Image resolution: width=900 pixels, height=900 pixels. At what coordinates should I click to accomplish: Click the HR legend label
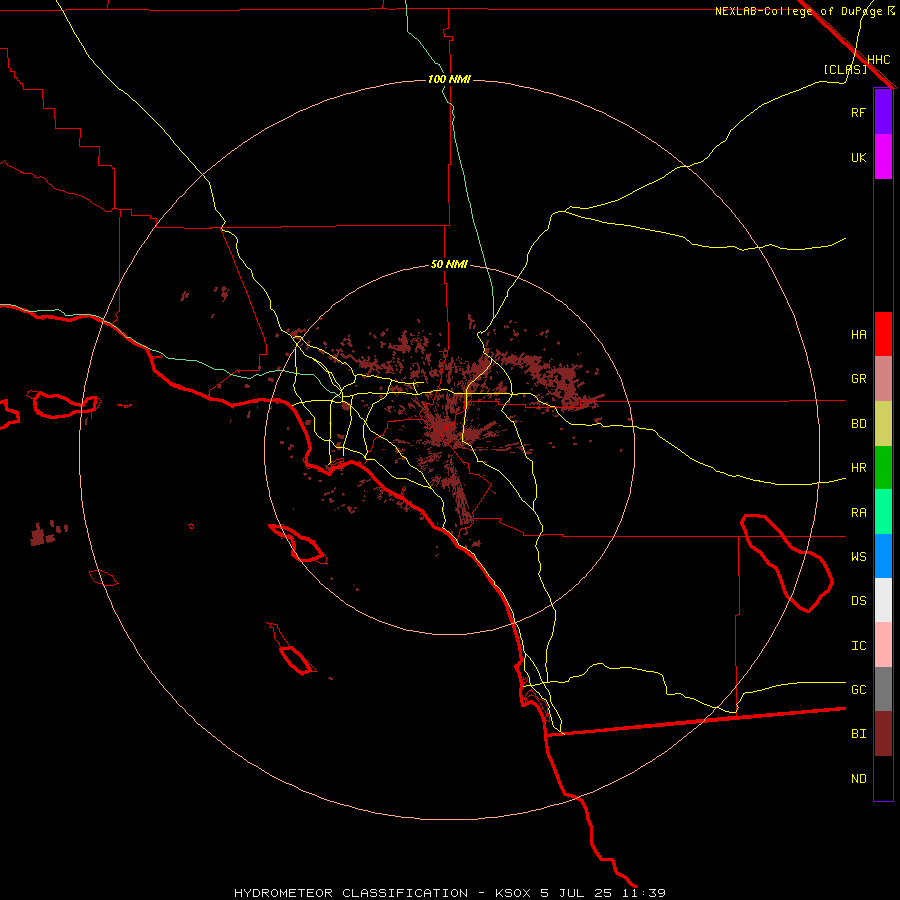coord(858,468)
